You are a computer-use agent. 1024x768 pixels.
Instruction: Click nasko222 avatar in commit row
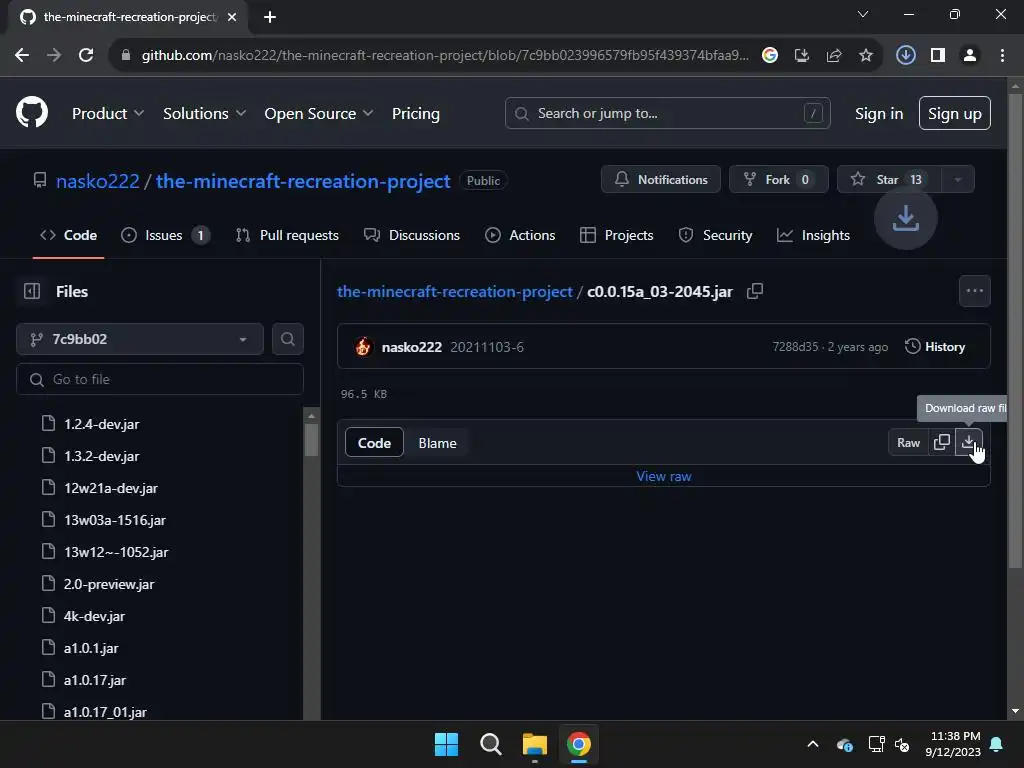[x=363, y=347]
